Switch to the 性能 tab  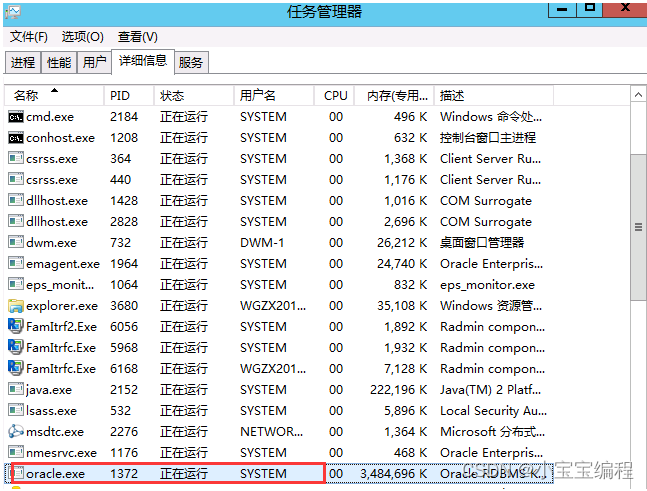point(59,63)
